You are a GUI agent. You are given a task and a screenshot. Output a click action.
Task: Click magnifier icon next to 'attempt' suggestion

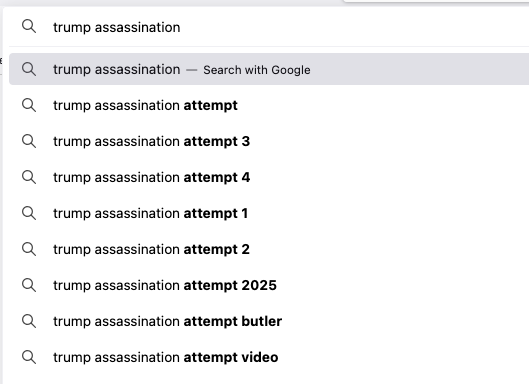(29, 105)
